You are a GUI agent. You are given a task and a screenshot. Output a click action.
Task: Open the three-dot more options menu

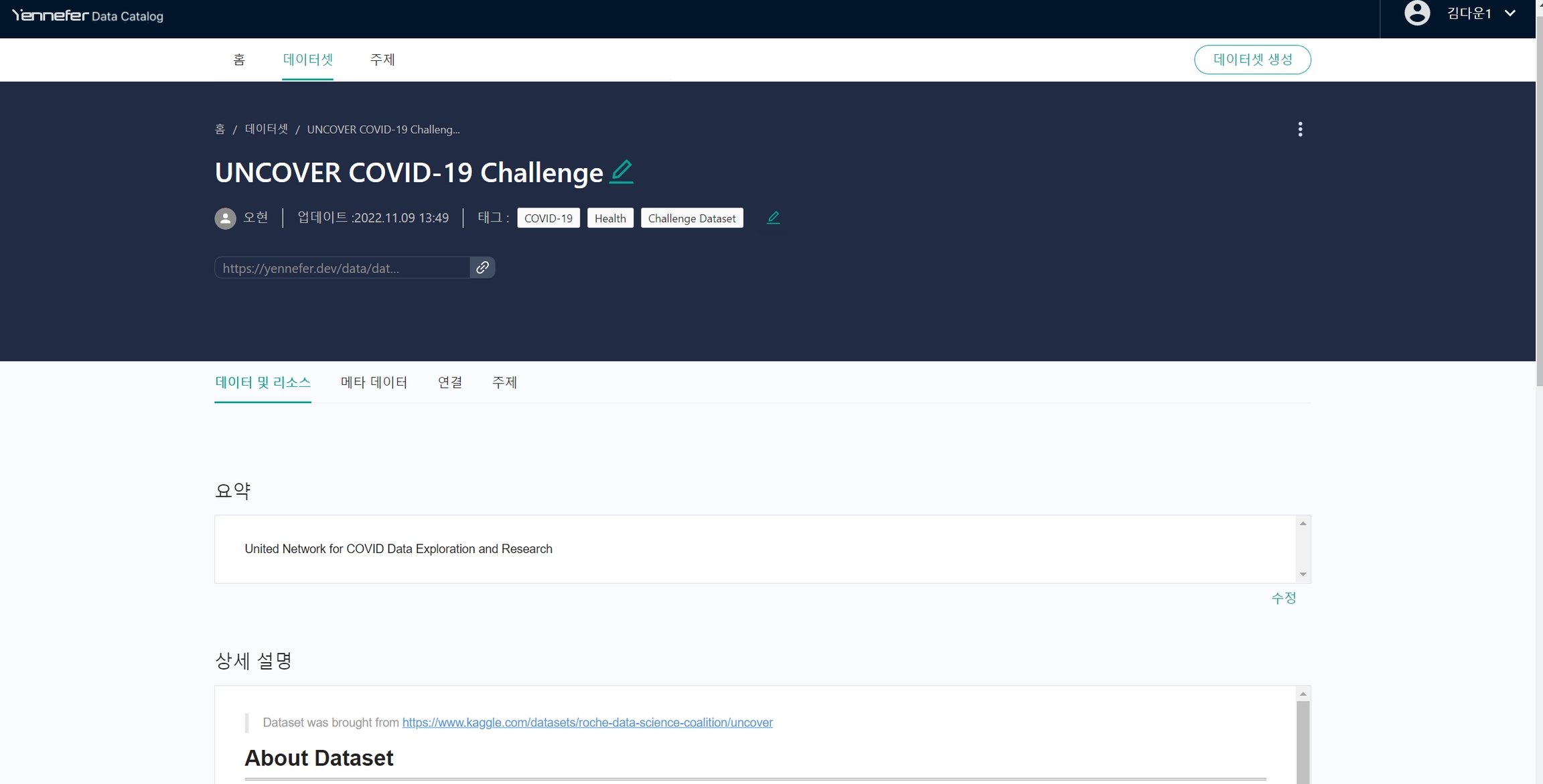click(x=1300, y=129)
